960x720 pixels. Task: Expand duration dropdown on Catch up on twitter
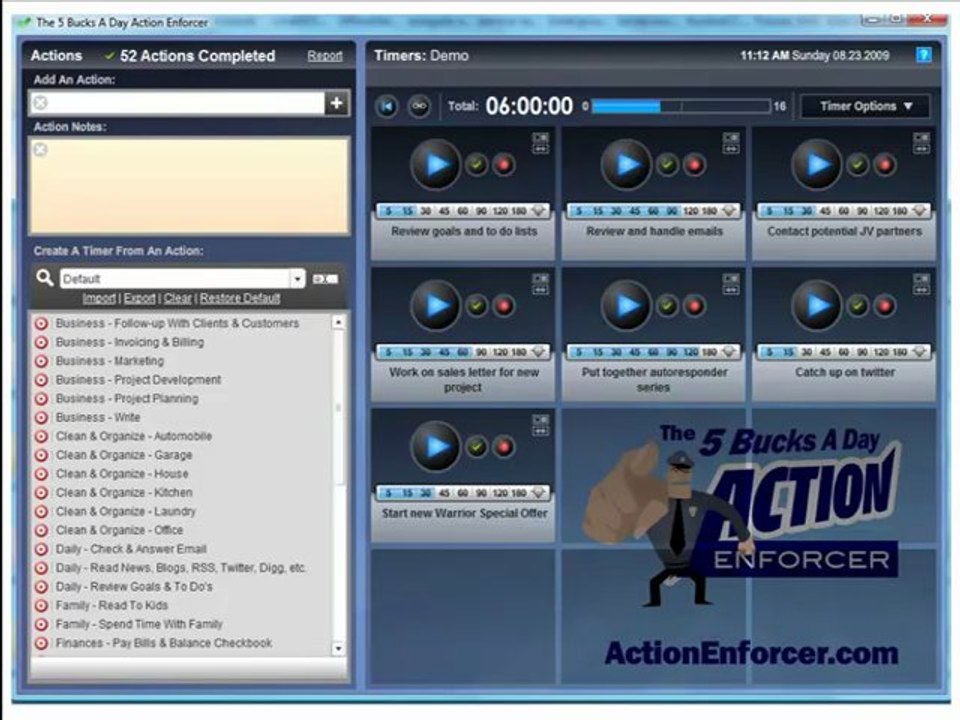click(x=920, y=351)
